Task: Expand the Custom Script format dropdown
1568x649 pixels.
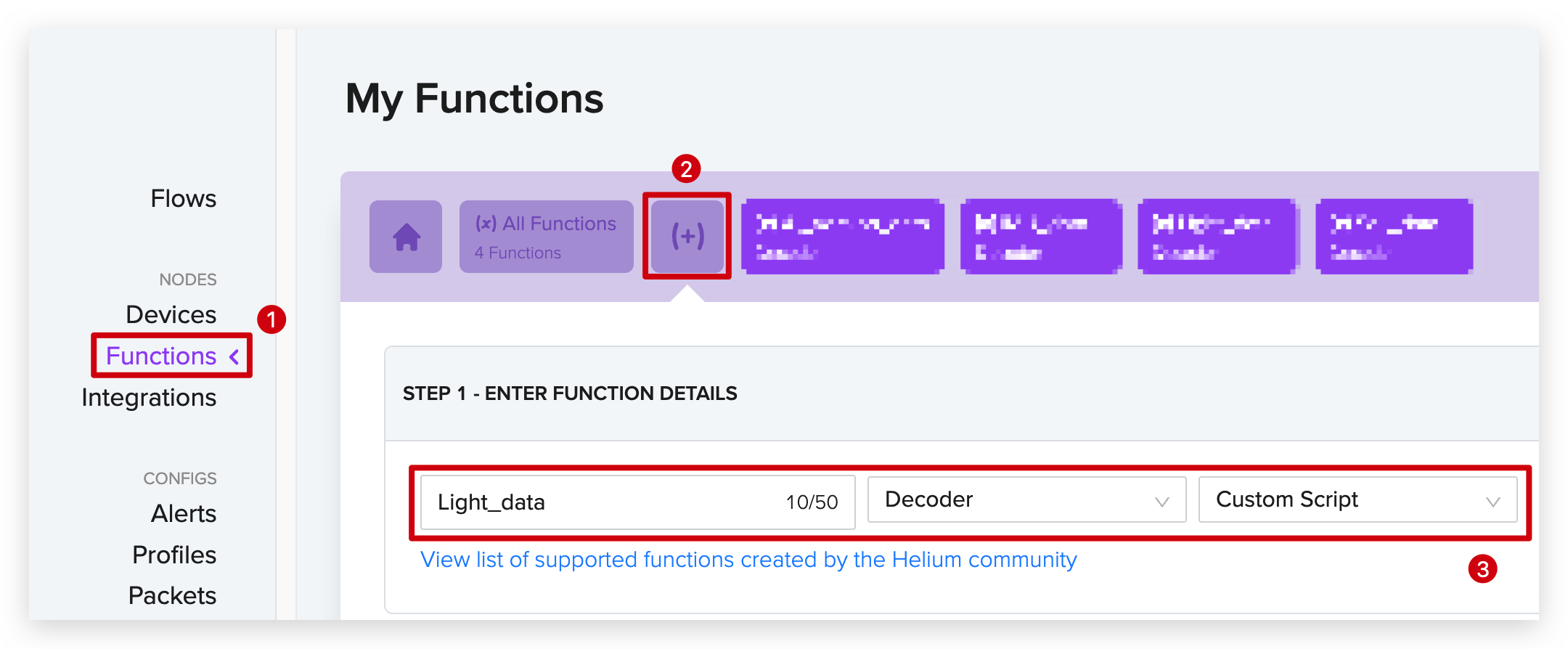Action: click(1357, 499)
